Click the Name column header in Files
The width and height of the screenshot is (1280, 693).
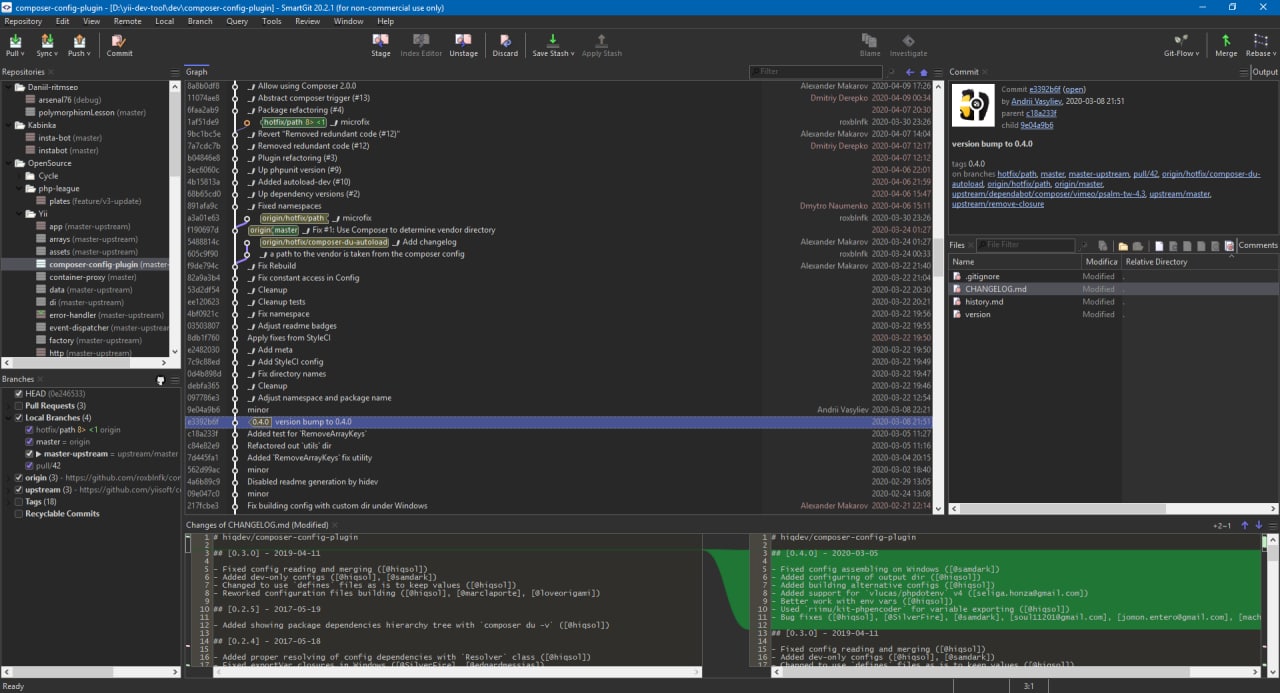coord(1015,262)
